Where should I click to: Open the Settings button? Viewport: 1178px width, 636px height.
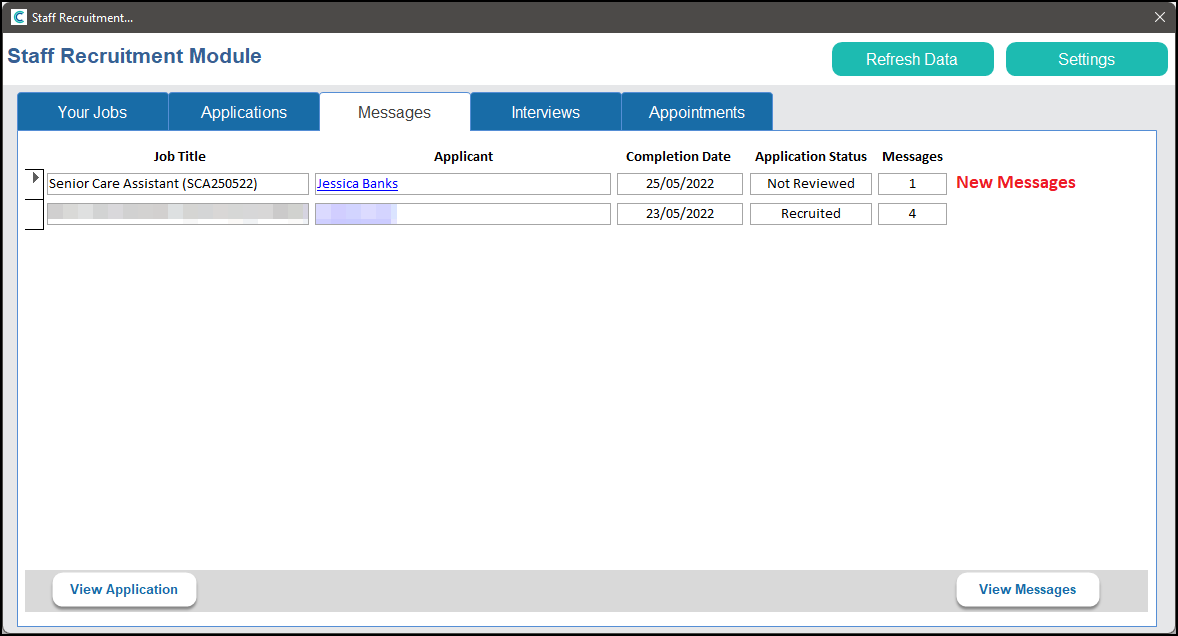point(1086,59)
